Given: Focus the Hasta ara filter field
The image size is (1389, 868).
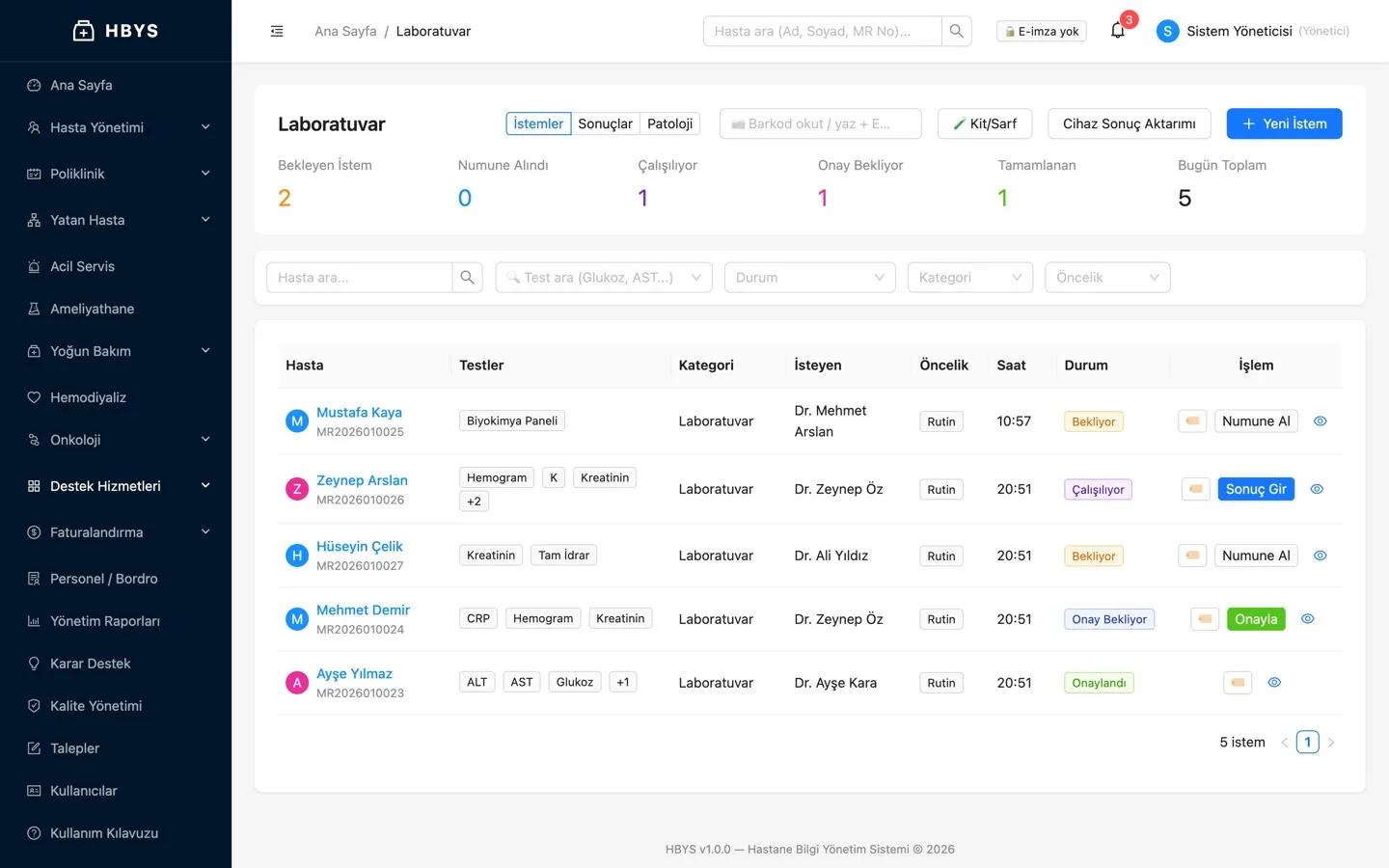Looking at the screenshot, I should [360, 278].
